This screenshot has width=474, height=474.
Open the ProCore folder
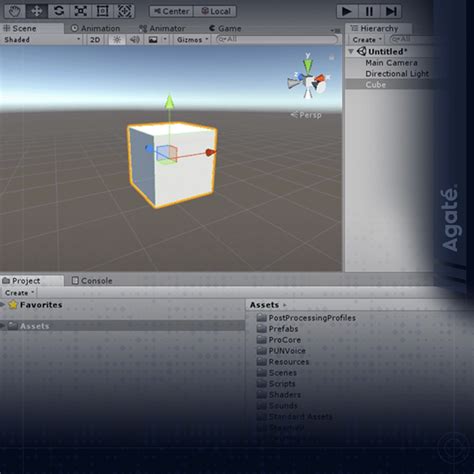pos(279,340)
